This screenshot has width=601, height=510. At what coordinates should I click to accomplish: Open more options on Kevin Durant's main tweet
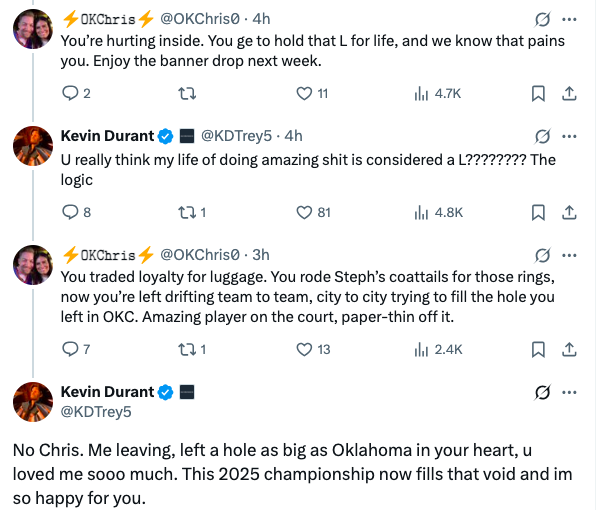(570, 391)
